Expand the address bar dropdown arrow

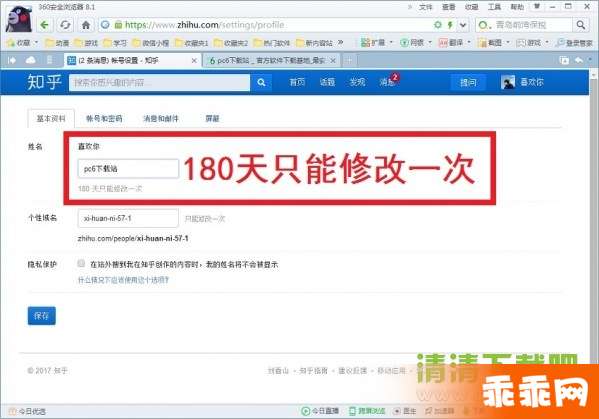[x=463, y=25]
